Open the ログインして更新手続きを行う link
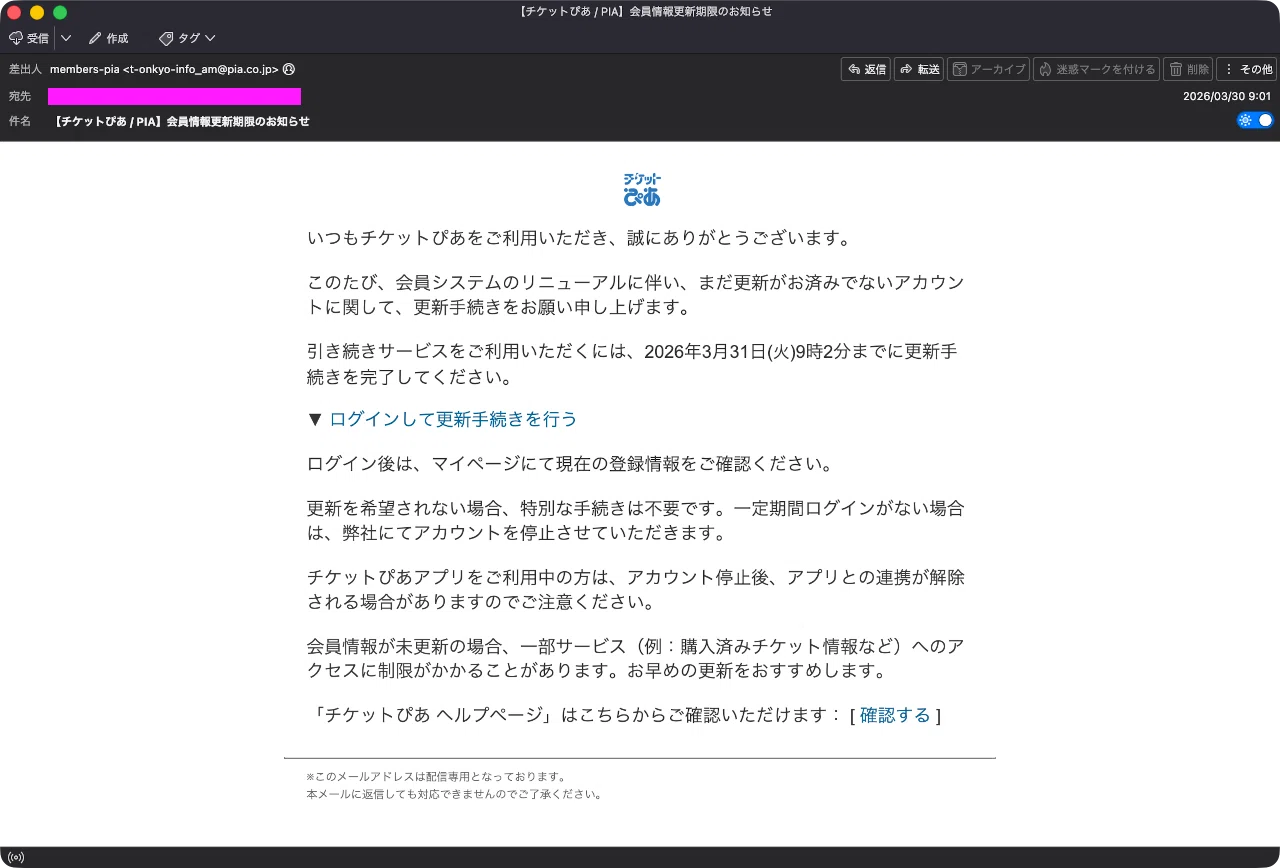 (x=453, y=419)
